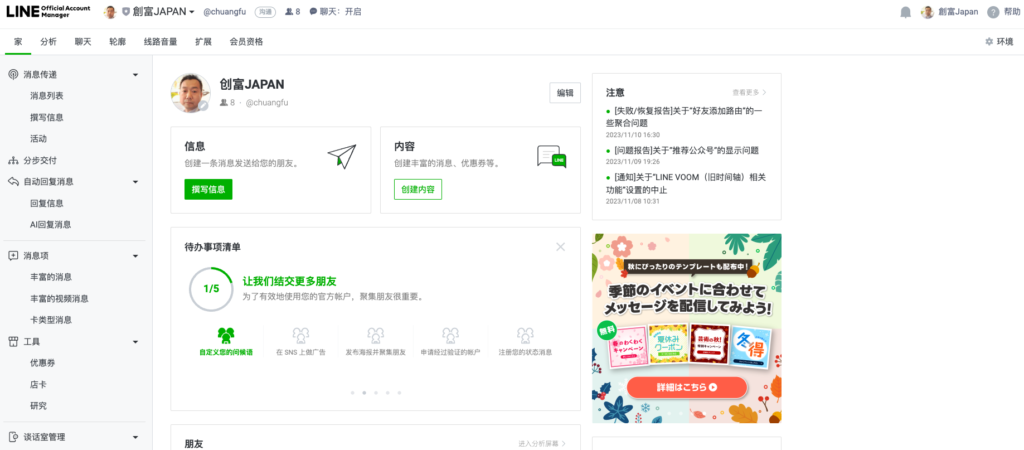
Task: Open AI回复消息 in the sidebar
Action: (51, 225)
